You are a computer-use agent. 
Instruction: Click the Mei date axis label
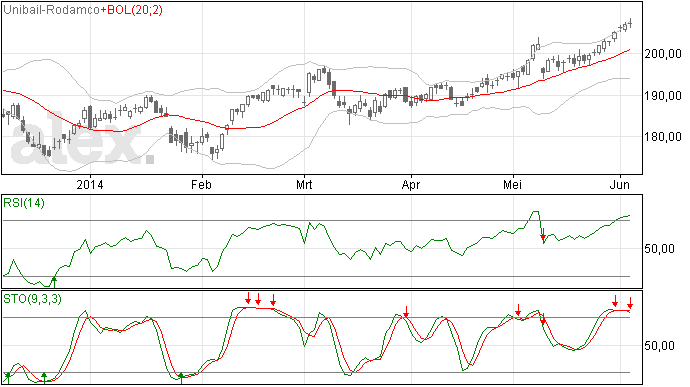pyautogui.click(x=513, y=184)
